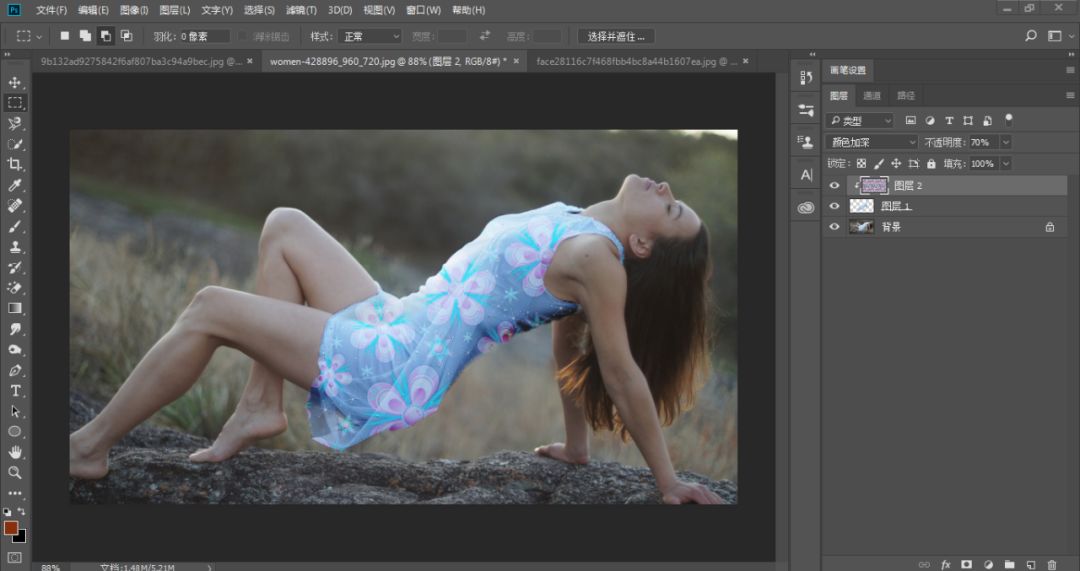The image size is (1080, 571).
Task: Choose the Clone Stamp tool
Action: (x=15, y=247)
